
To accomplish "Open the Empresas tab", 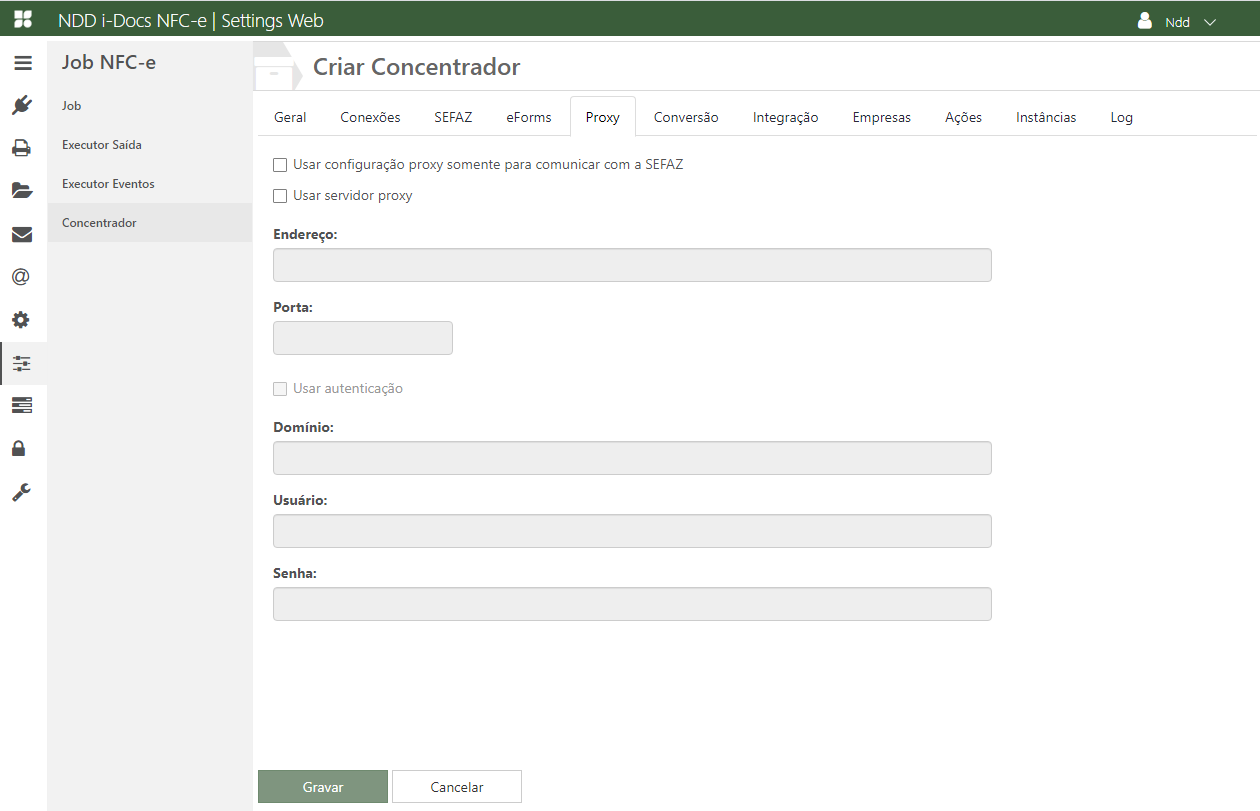I will click(x=882, y=117).
